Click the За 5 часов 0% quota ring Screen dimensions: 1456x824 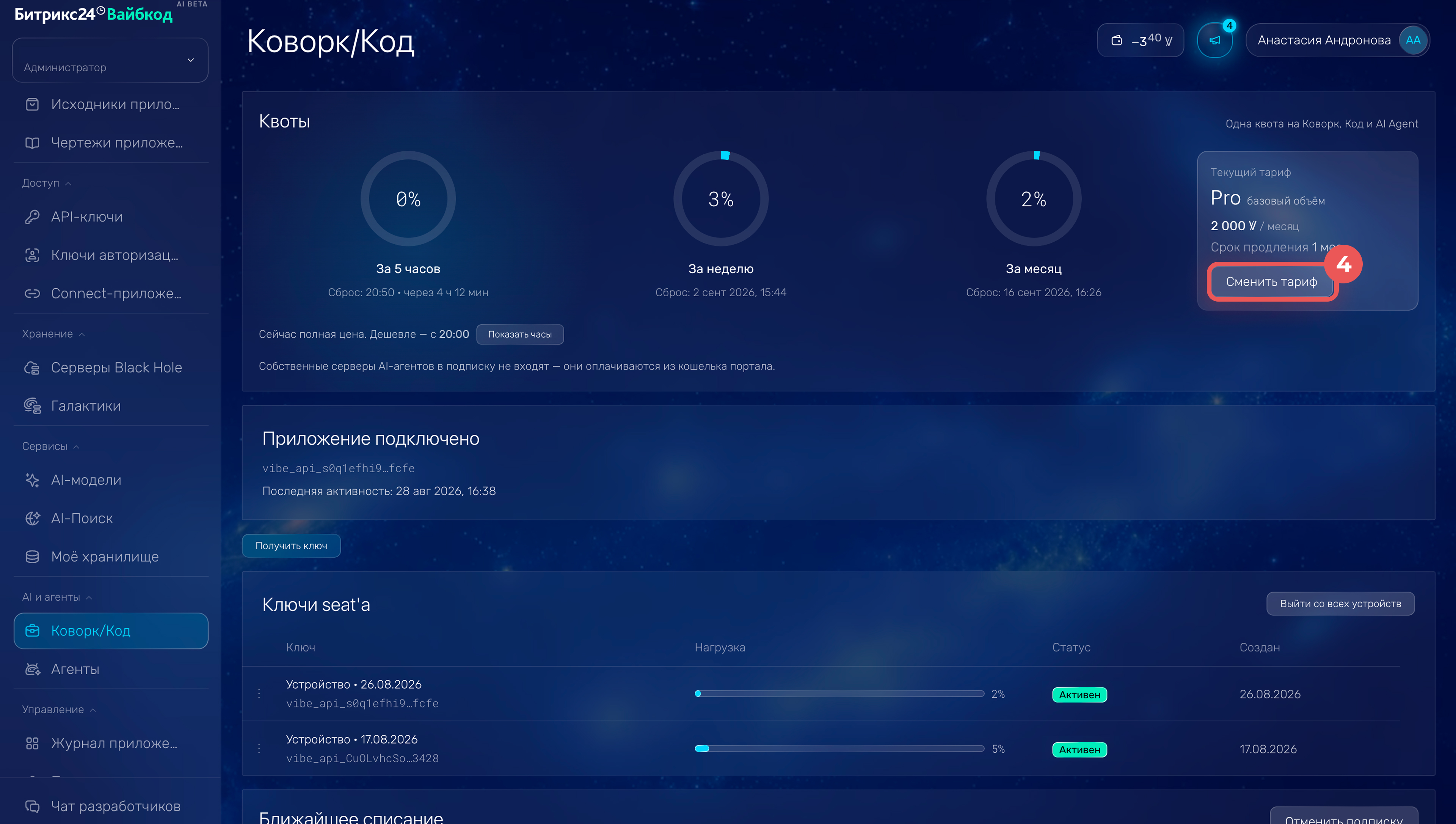click(408, 199)
